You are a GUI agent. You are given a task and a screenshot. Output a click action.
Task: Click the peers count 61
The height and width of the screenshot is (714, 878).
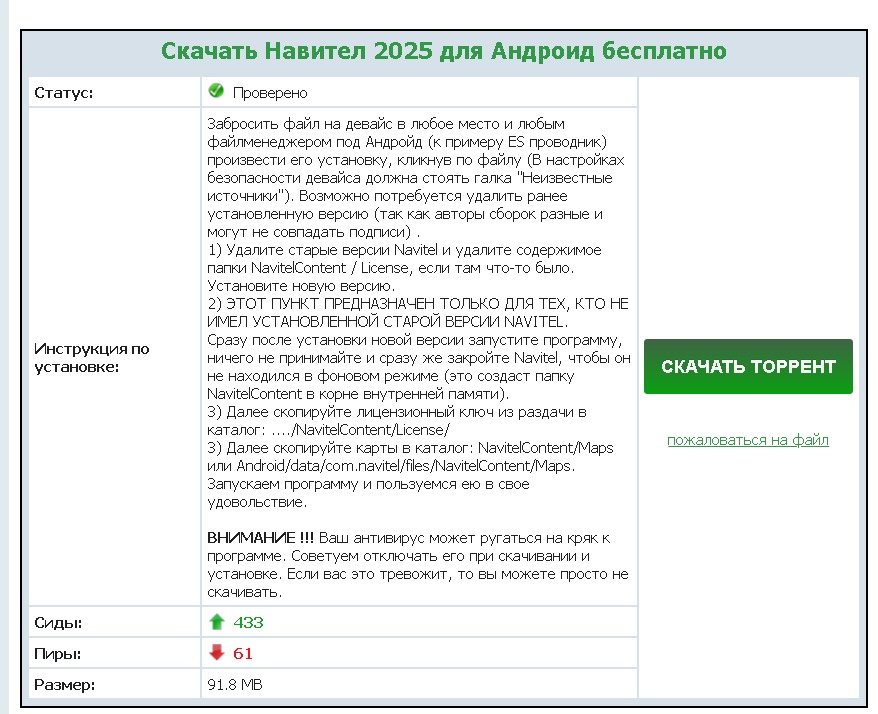pos(243,653)
